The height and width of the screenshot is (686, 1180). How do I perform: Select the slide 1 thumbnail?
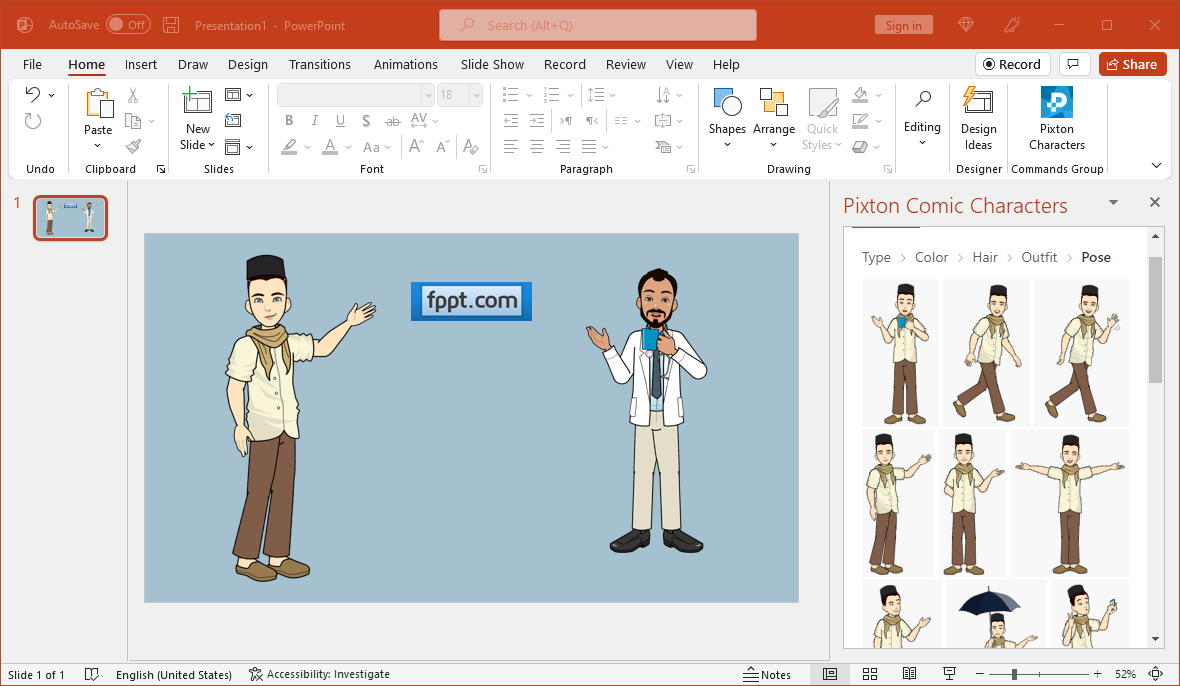(x=71, y=218)
